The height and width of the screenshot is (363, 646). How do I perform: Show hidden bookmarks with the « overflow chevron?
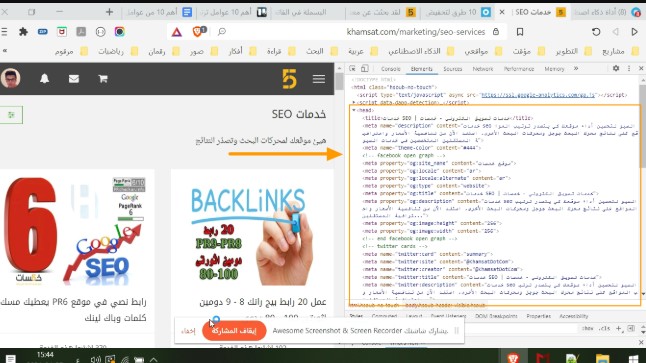(x=5, y=51)
